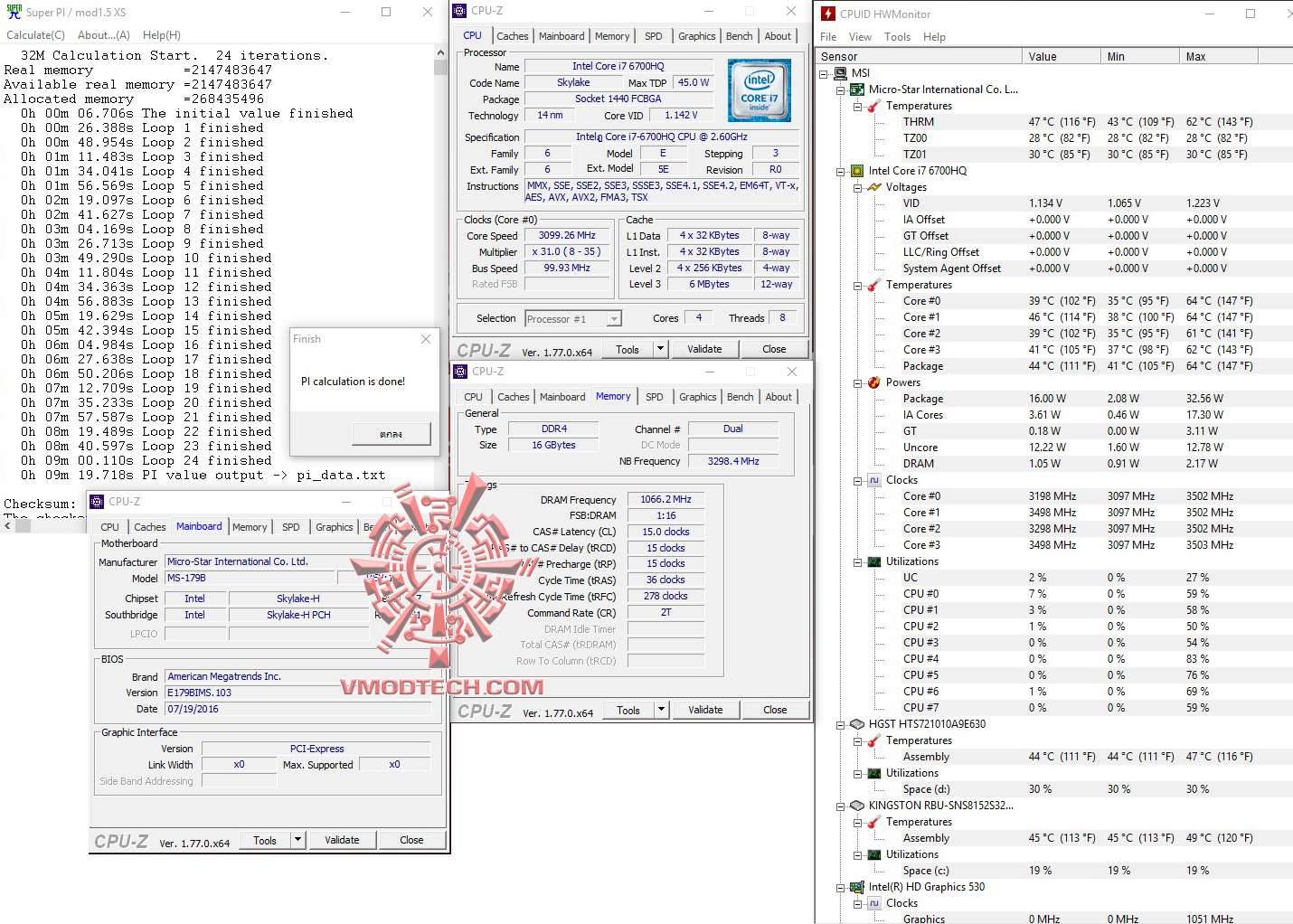Collapse the Temperatures node under Intel Core i7 6700HQ
Screen dimensions: 1293x924
point(857,285)
